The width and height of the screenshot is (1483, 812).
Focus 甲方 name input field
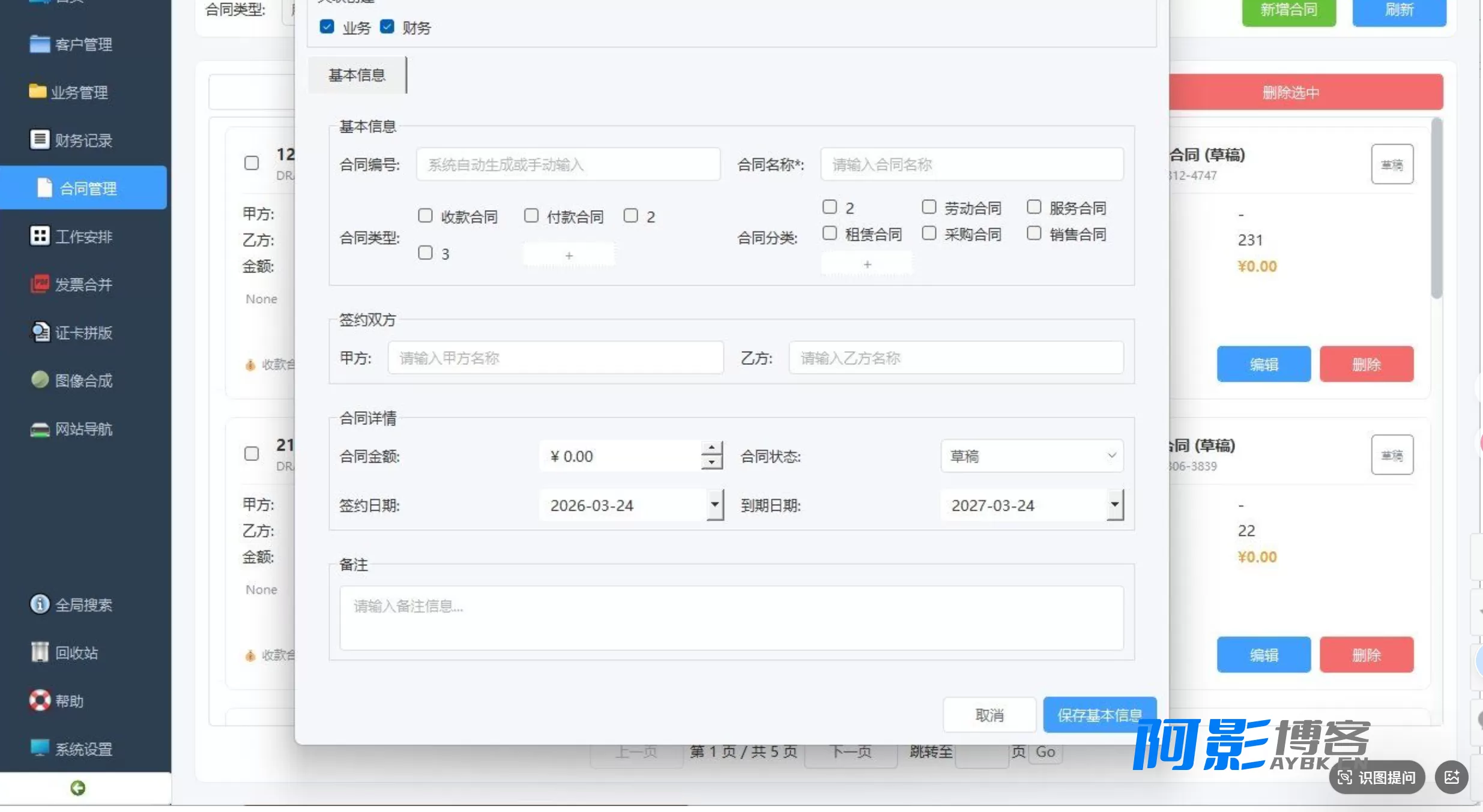[555, 358]
